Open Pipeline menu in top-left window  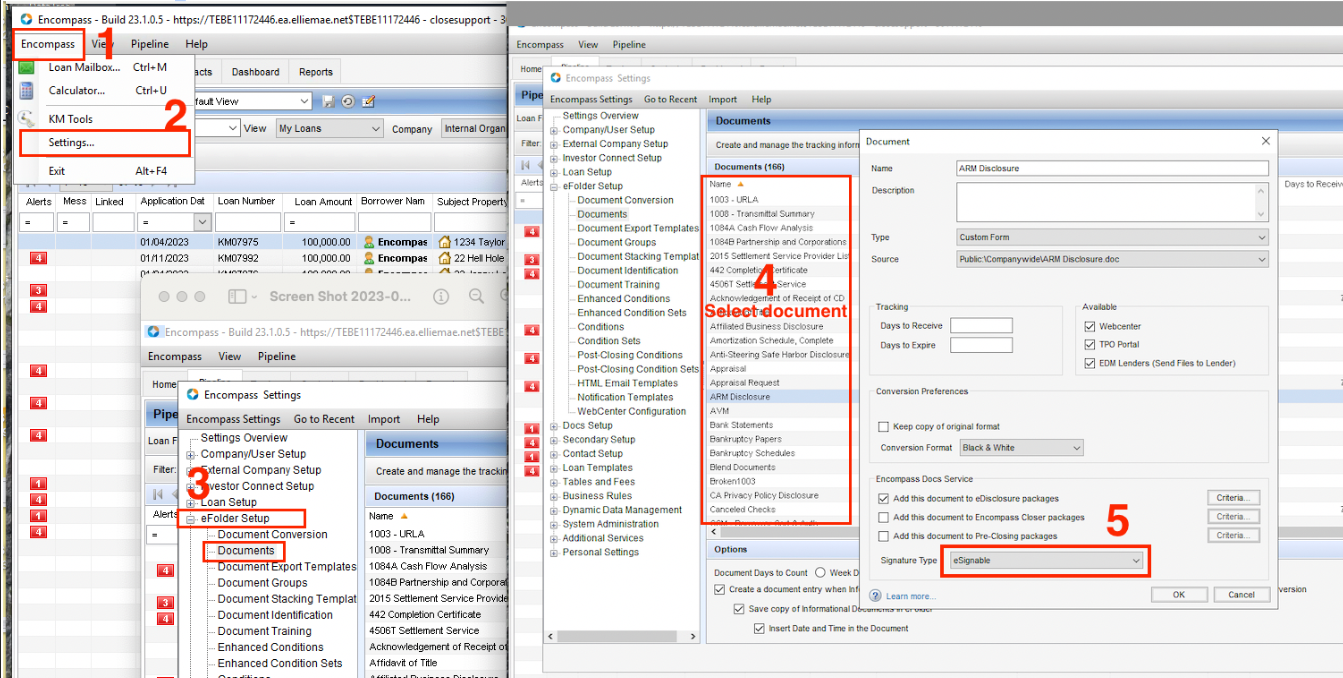(x=149, y=44)
